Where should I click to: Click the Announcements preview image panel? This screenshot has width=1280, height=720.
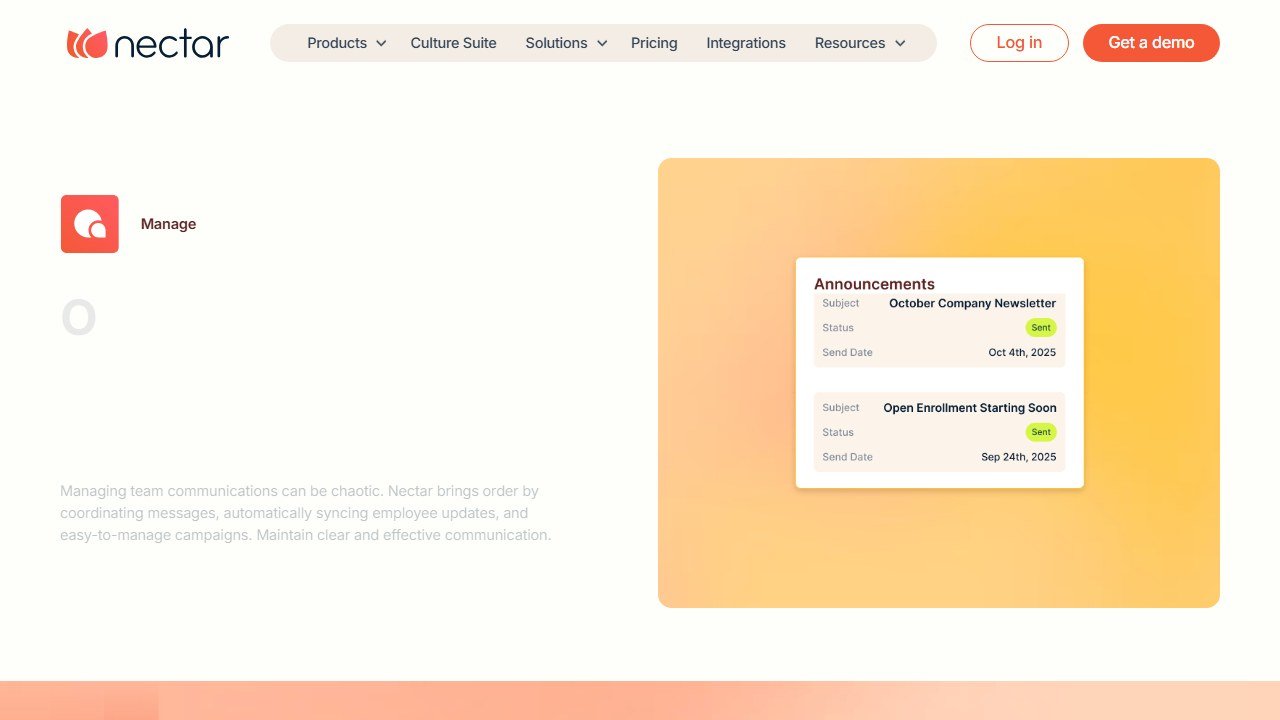coord(939,383)
